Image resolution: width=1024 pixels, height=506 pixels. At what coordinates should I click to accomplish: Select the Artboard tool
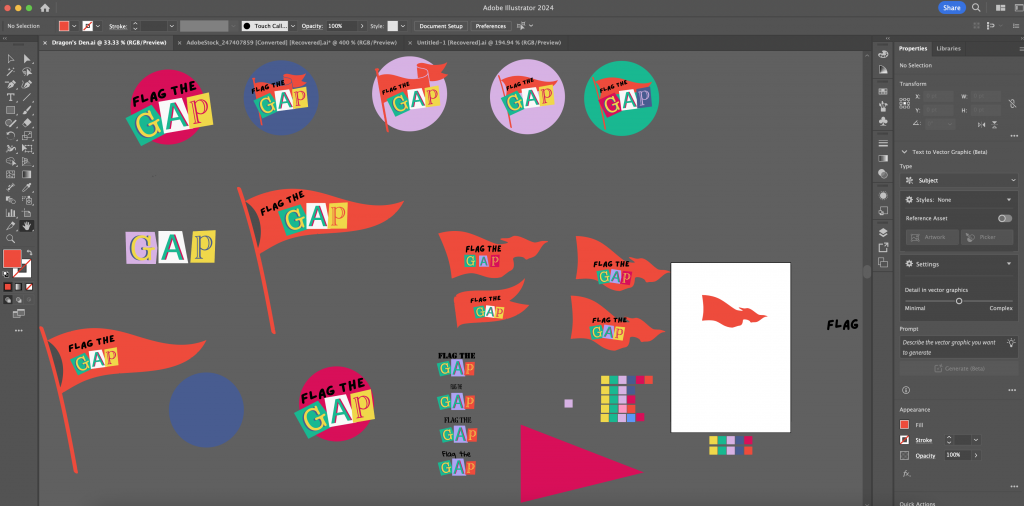click(x=27, y=213)
